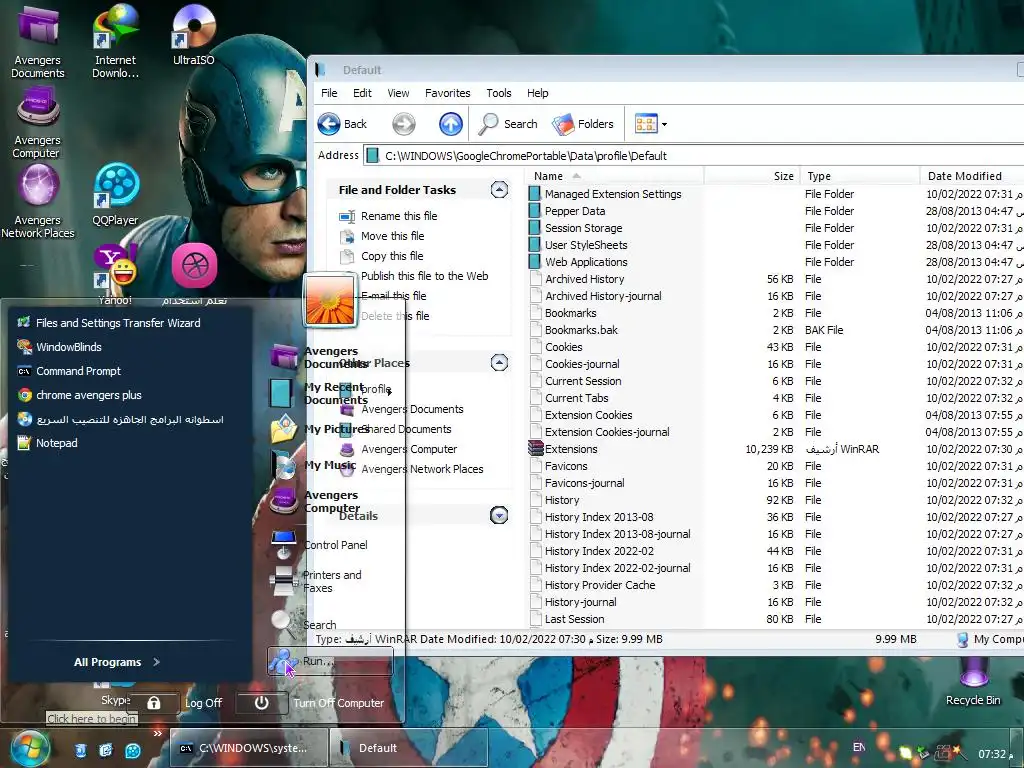The width and height of the screenshot is (1024, 768).
Task: Switch to Default window taskbar button
Action: point(408,748)
